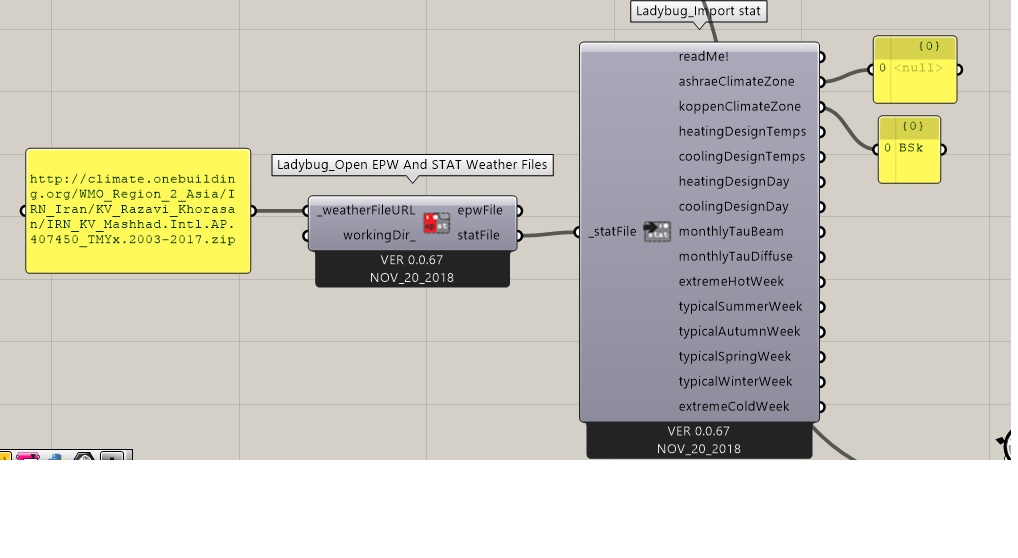Select the blue Python script icon
This screenshot has width=1018, height=558.
pyautogui.click(x=55, y=457)
